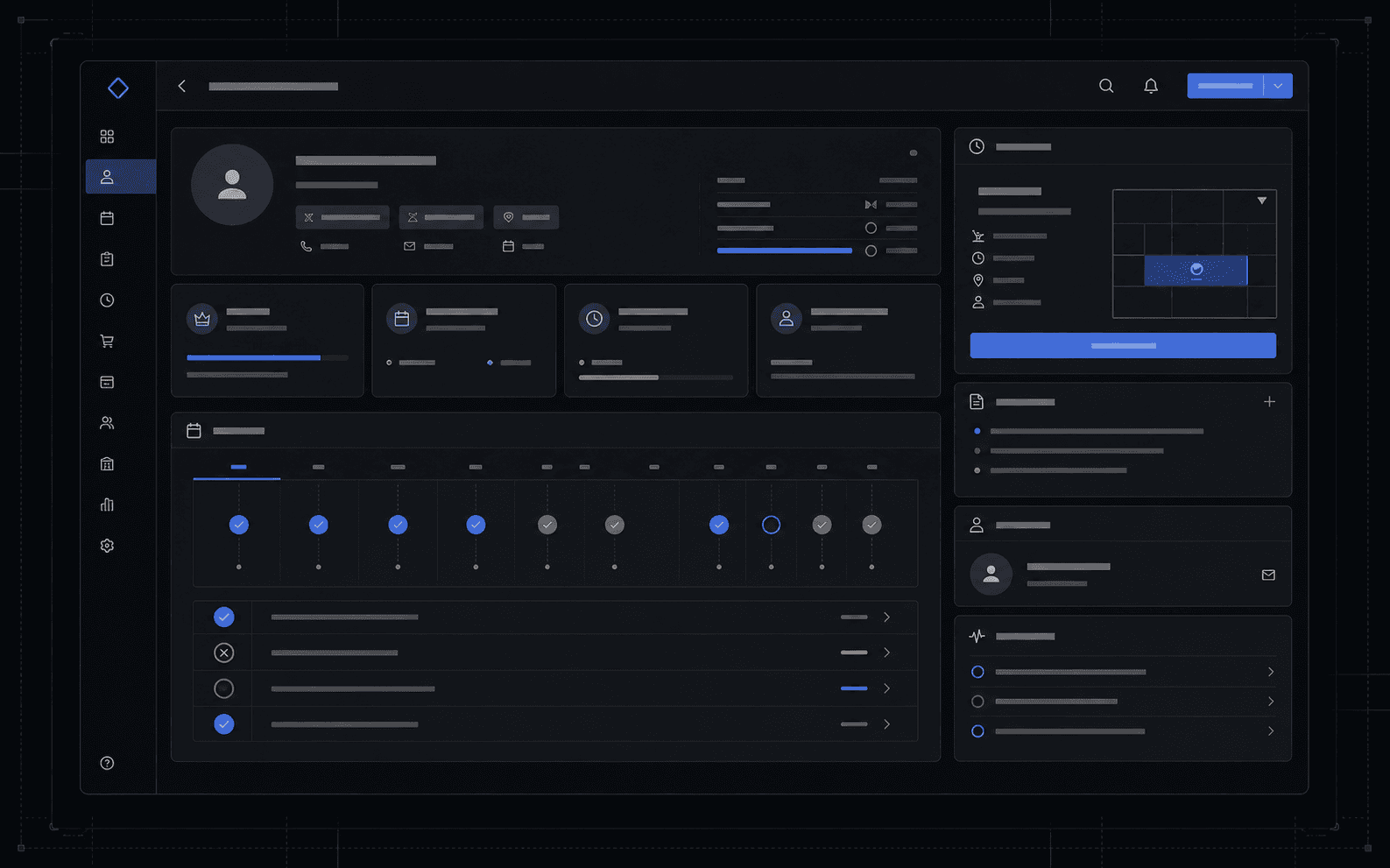The height and width of the screenshot is (868, 1390).
Task: Go back using the header left chevron
Action: click(x=182, y=86)
